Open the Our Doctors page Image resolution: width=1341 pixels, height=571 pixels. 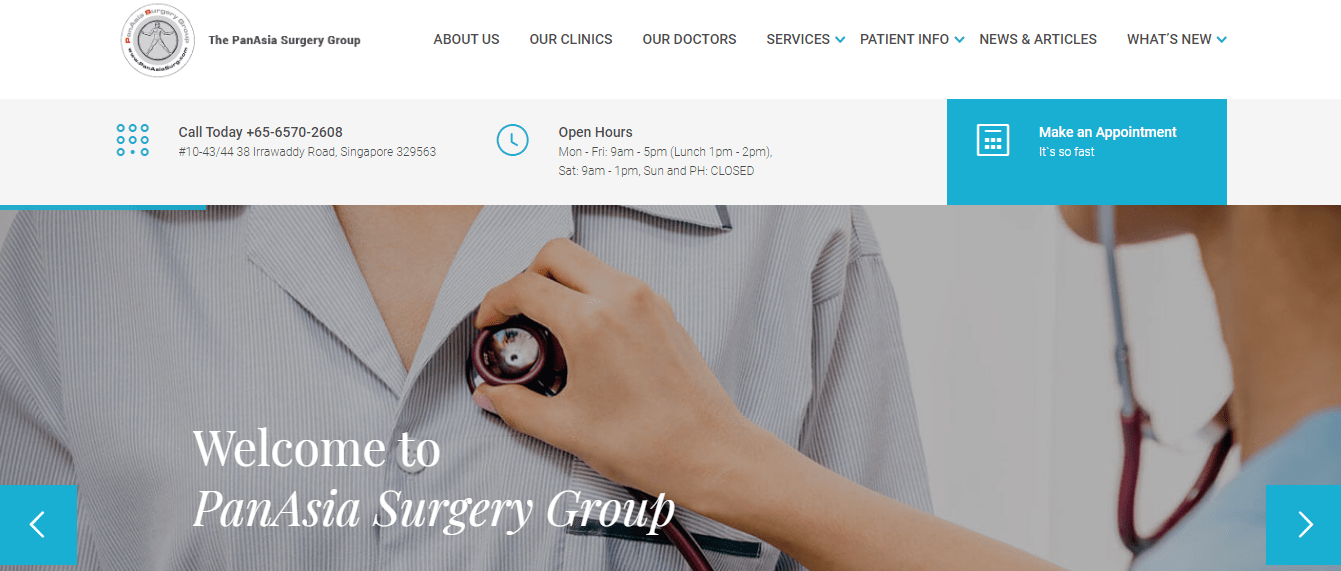tap(689, 39)
